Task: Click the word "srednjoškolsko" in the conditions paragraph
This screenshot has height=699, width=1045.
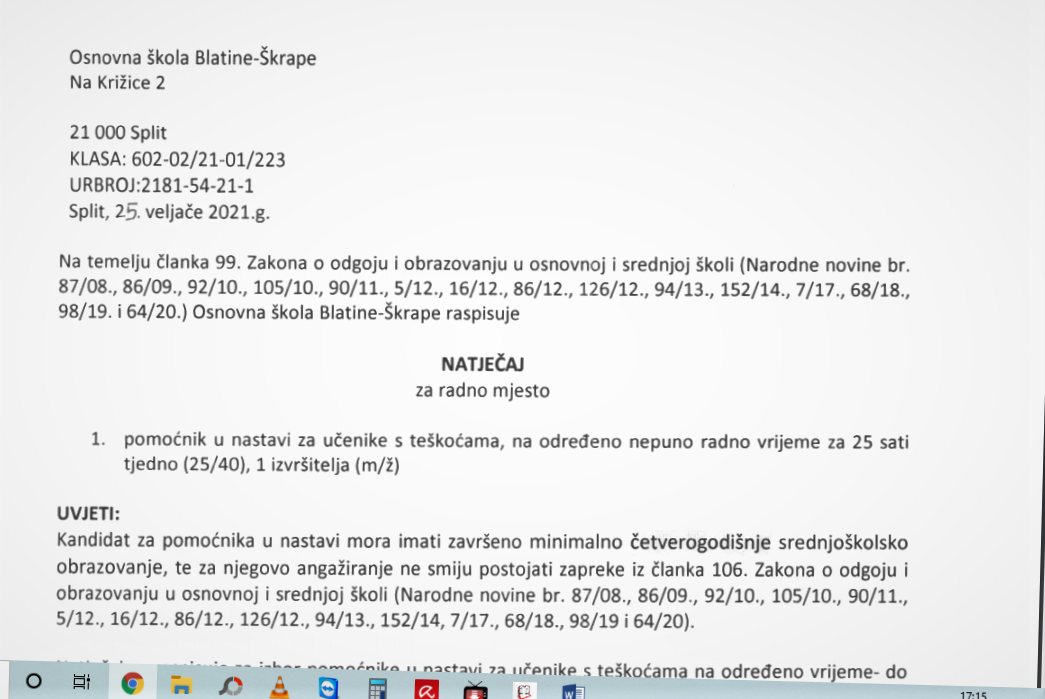Action: 843,543
